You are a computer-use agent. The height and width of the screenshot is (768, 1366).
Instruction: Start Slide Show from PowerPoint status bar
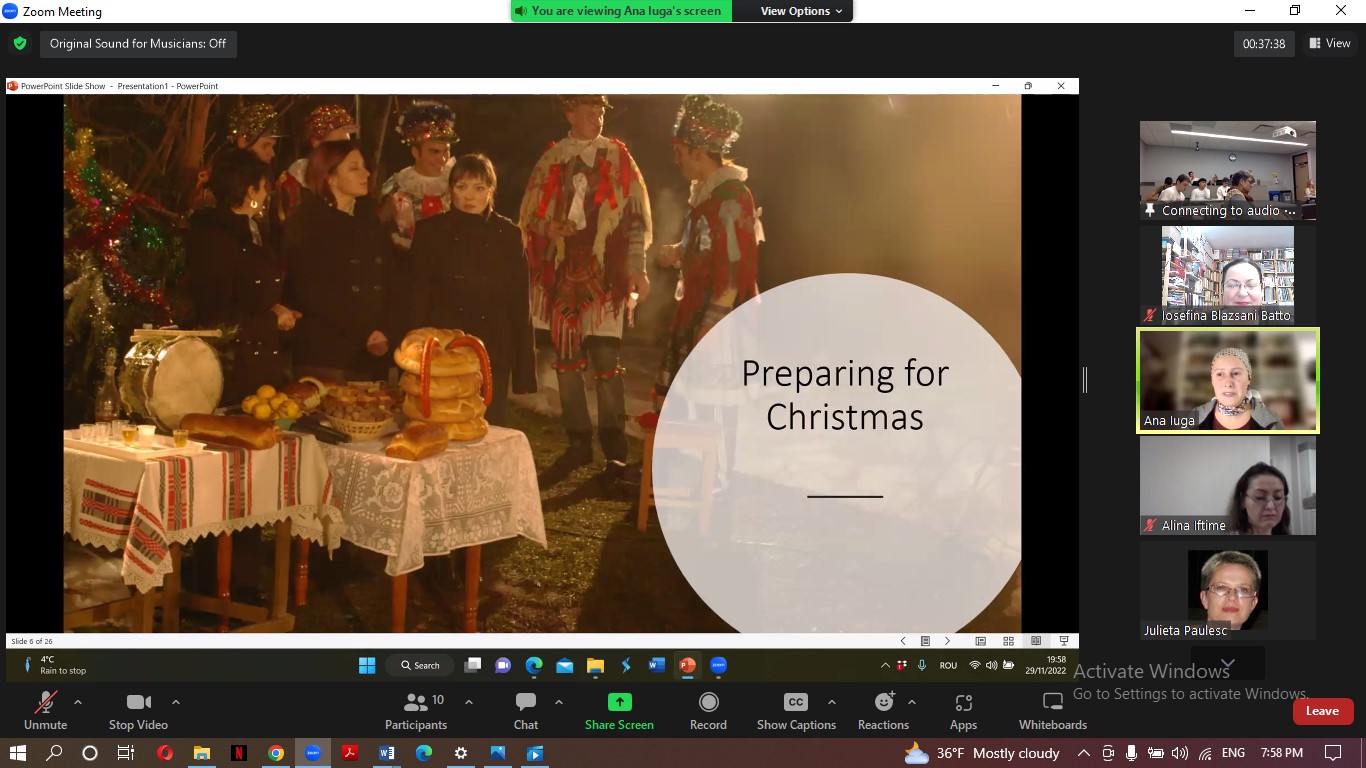point(1064,641)
